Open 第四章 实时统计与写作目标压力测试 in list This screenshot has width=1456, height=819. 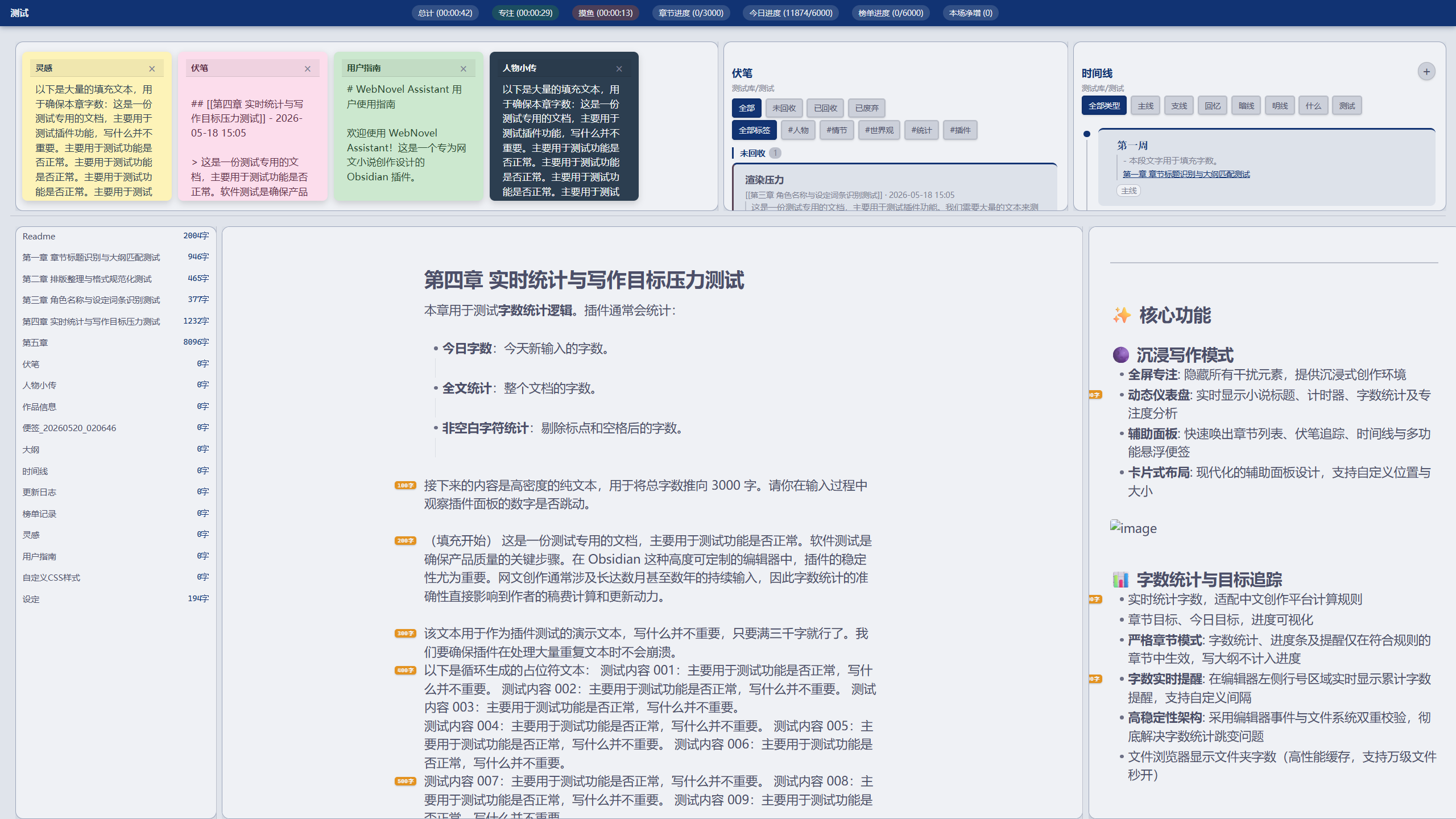click(x=115, y=321)
